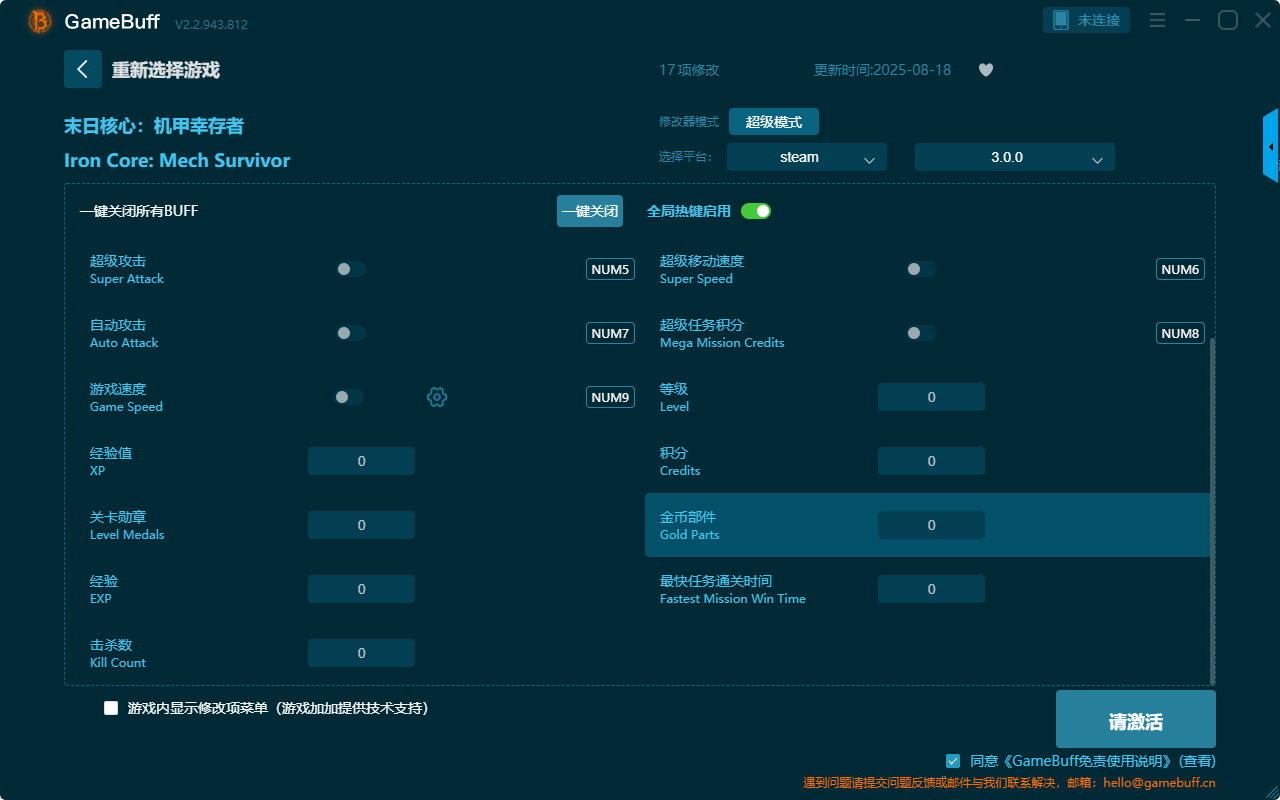Click the Iron Core: Mech Survivor title
This screenshot has width=1280, height=800.
pyautogui.click(x=177, y=160)
